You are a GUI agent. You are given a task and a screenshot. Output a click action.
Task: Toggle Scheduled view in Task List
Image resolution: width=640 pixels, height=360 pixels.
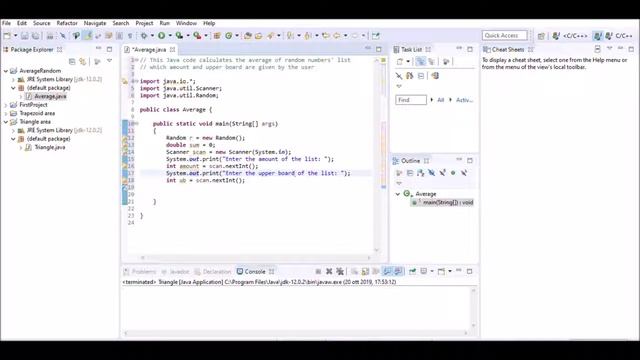(x=431, y=62)
